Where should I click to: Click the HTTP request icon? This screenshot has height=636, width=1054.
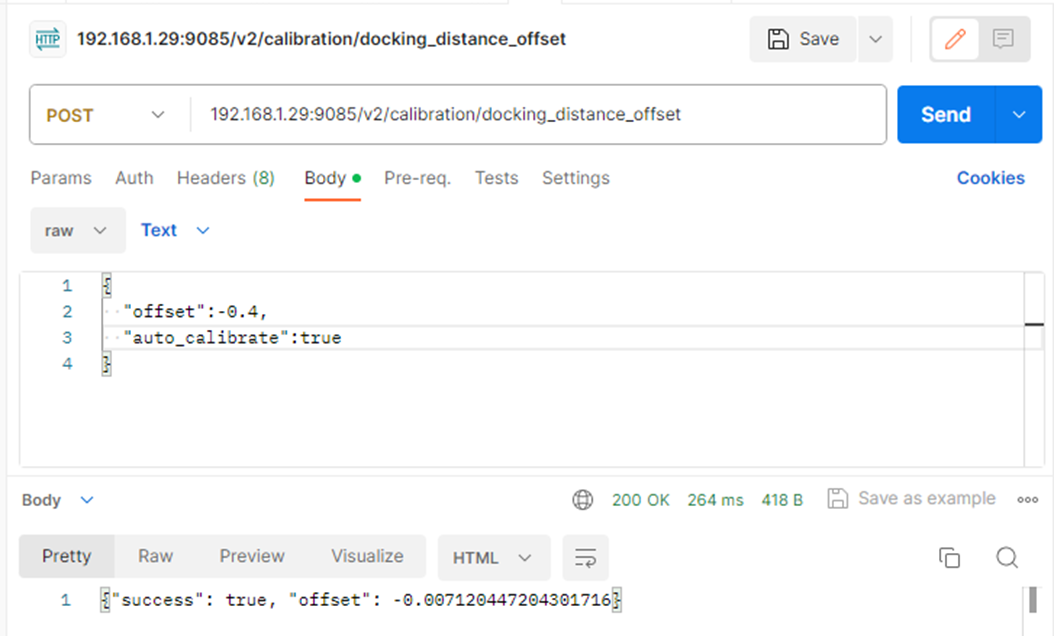(48, 39)
